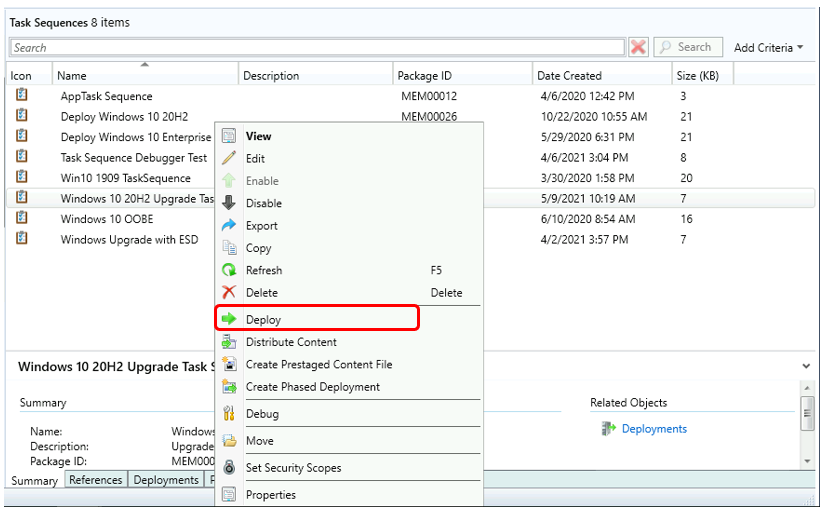
Task: Sort by the Size (KB) column header
Action: point(702,75)
